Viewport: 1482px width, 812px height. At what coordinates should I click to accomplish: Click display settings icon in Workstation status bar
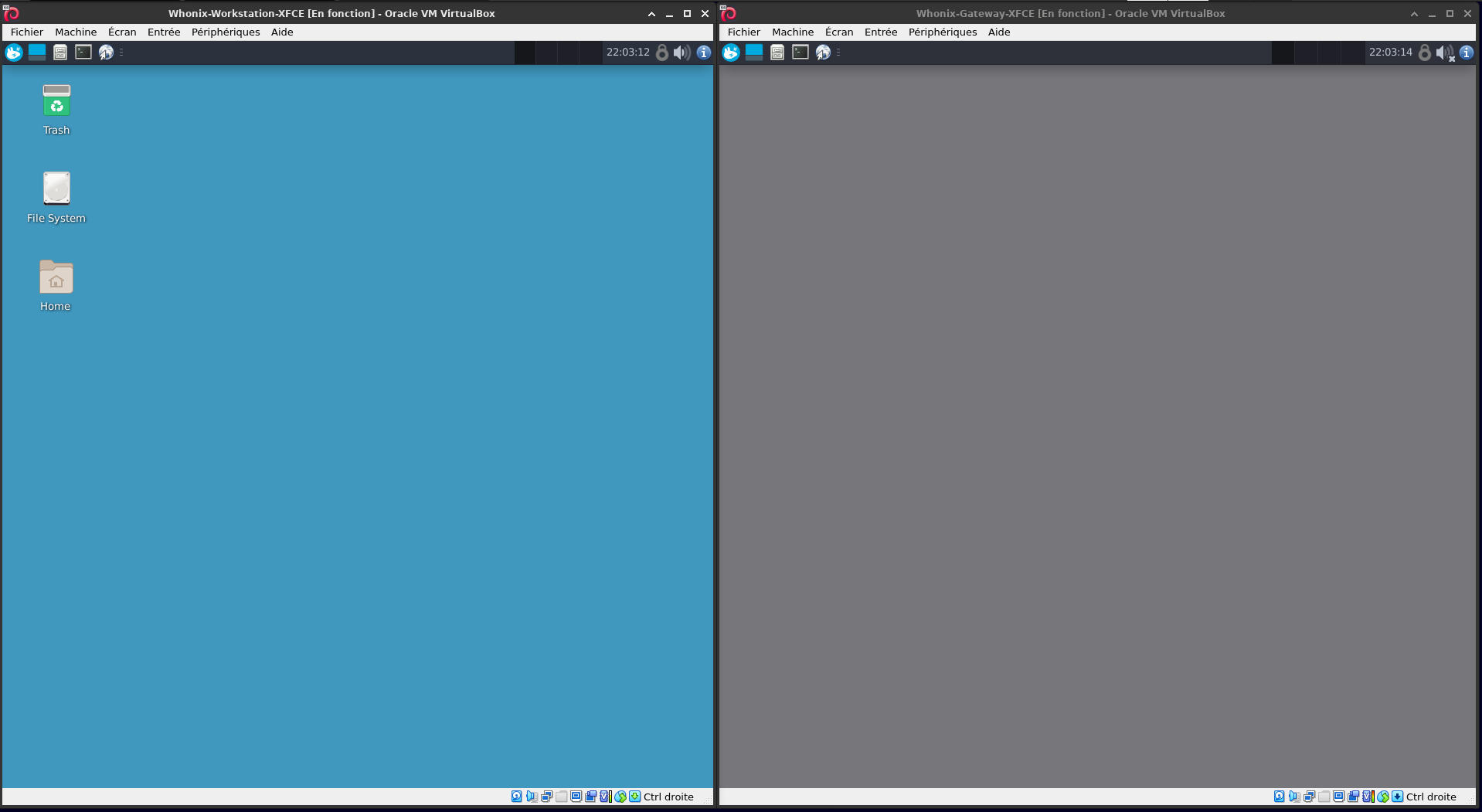(576, 797)
